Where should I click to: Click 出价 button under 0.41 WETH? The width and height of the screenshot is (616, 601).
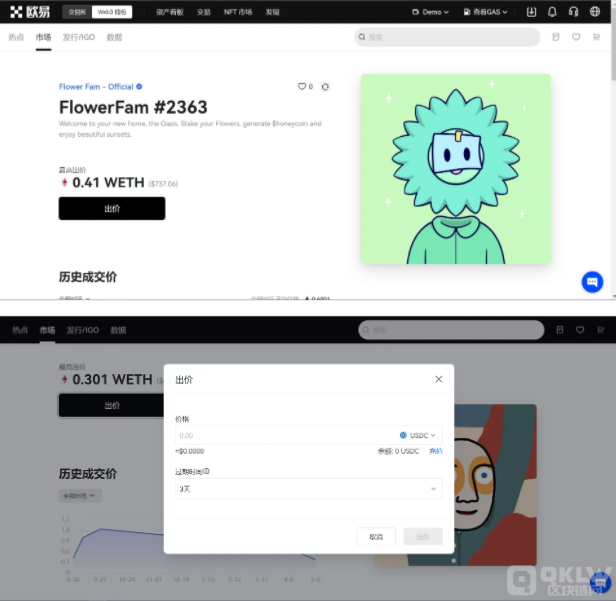112,208
